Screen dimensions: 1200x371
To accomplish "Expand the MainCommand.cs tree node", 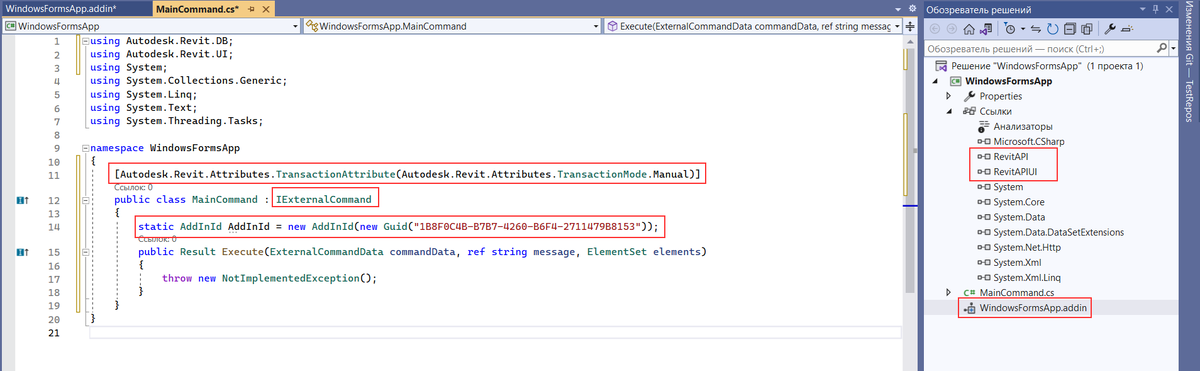I will [948, 292].
